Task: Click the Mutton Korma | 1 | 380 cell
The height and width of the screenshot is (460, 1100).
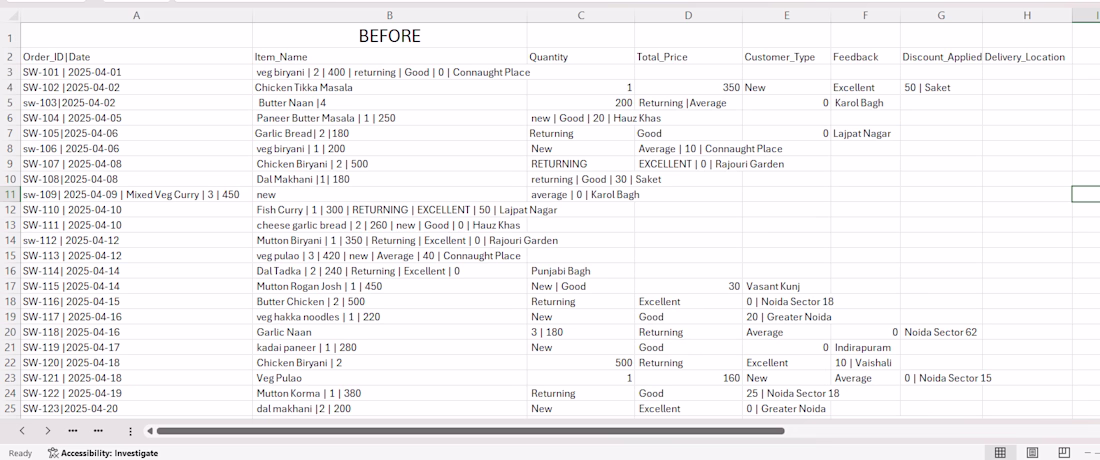Action: (x=389, y=393)
